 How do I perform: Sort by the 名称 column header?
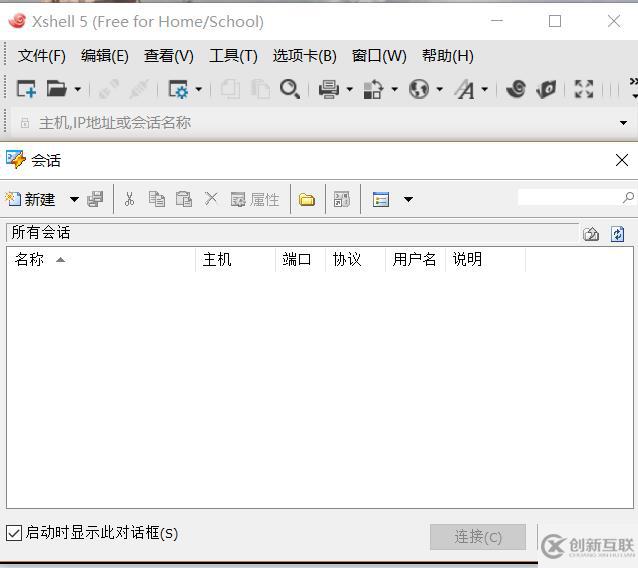[x=101, y=259]
